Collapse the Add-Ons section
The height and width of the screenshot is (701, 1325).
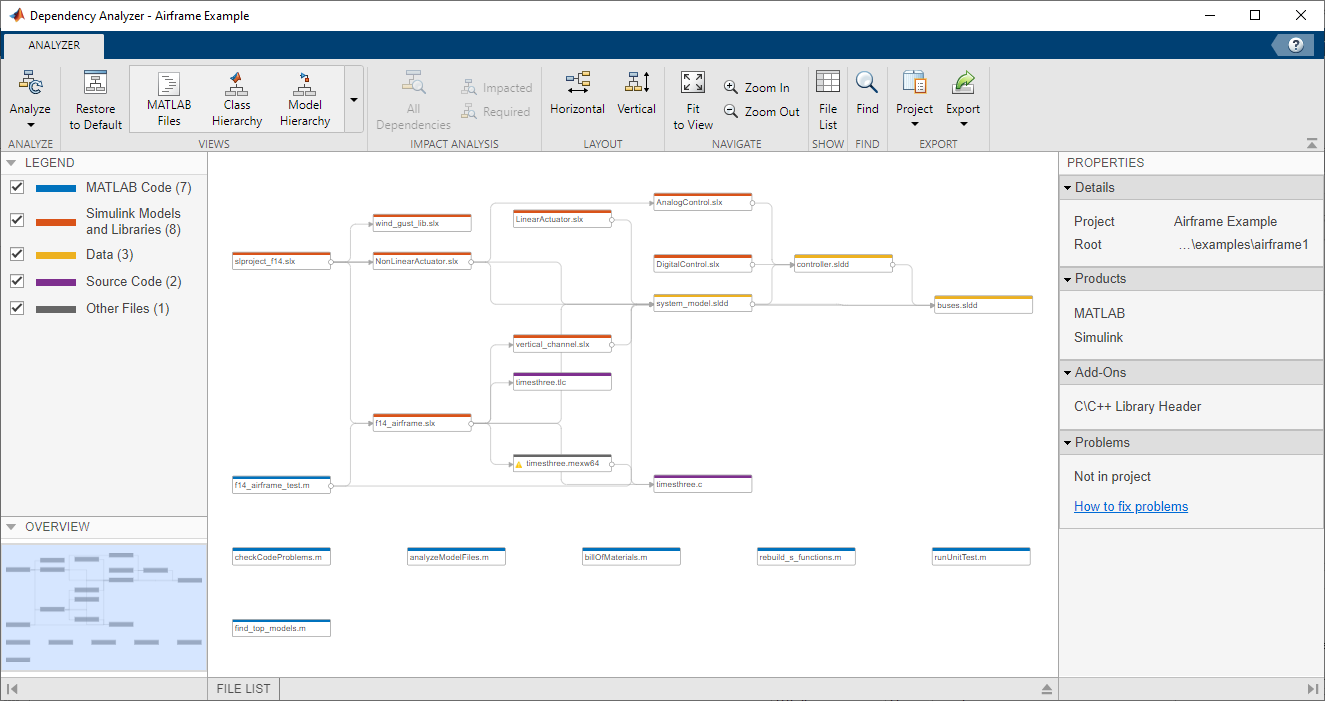(1068, 372)
